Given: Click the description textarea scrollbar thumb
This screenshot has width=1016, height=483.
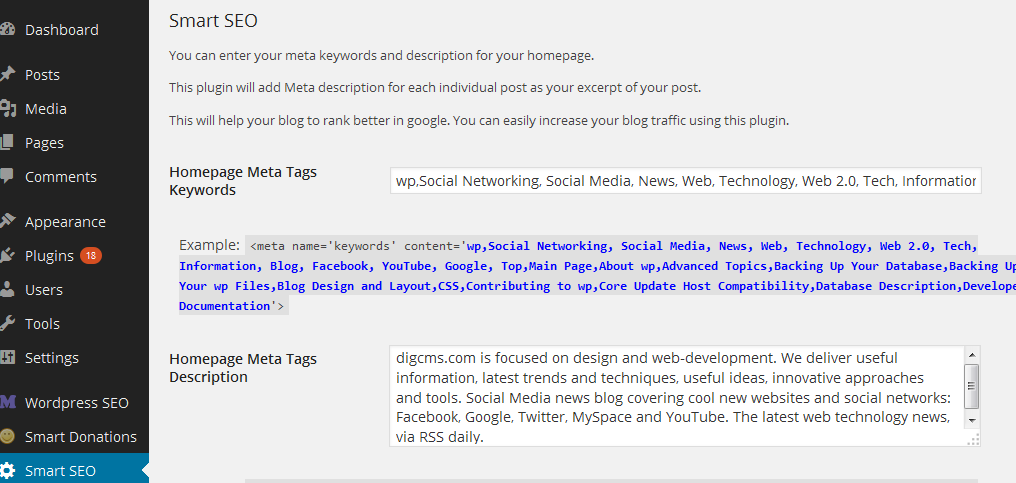Looking at the screenshot, I should pos(972,385).
